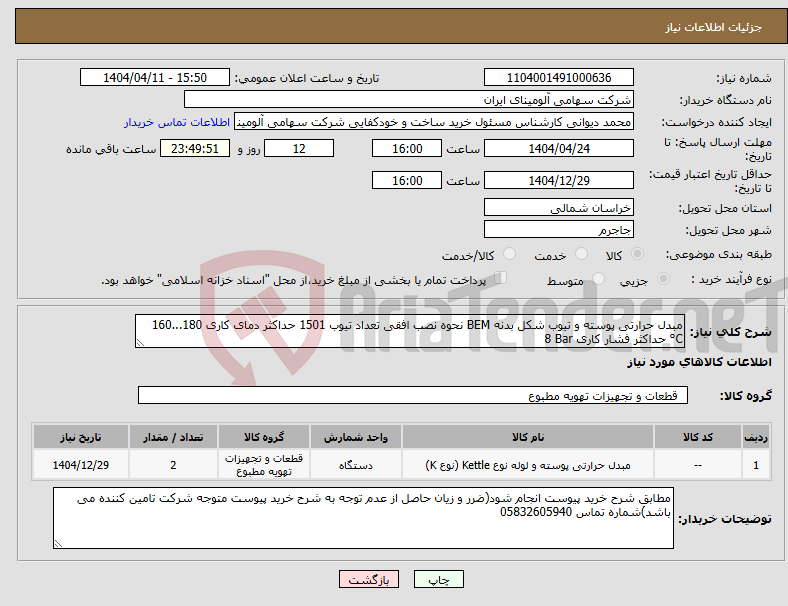The image size is (788, 606).
Task: Click the گروه کالا field قطعات و تجهیزات تهویه مطبوع
Action: point(413,395)
